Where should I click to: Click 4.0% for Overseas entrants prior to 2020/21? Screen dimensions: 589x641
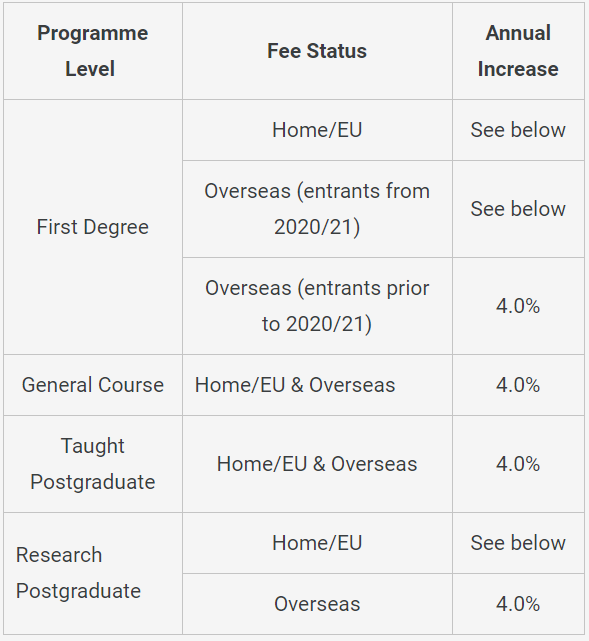click(x=518, y=306)
